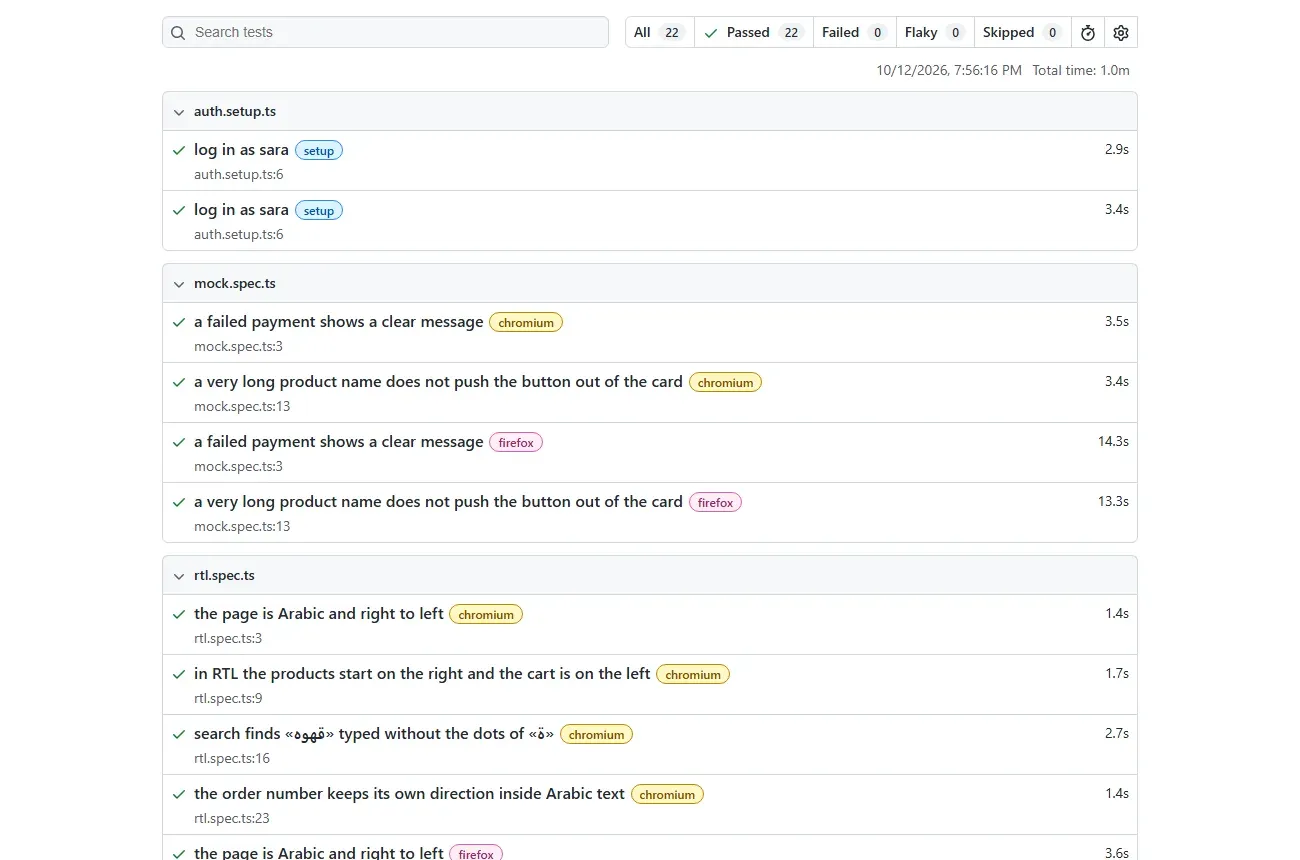Filter to Passed tests
Image resolution: width=1300 pixels, height=860 pixels.
pos(754,33)
